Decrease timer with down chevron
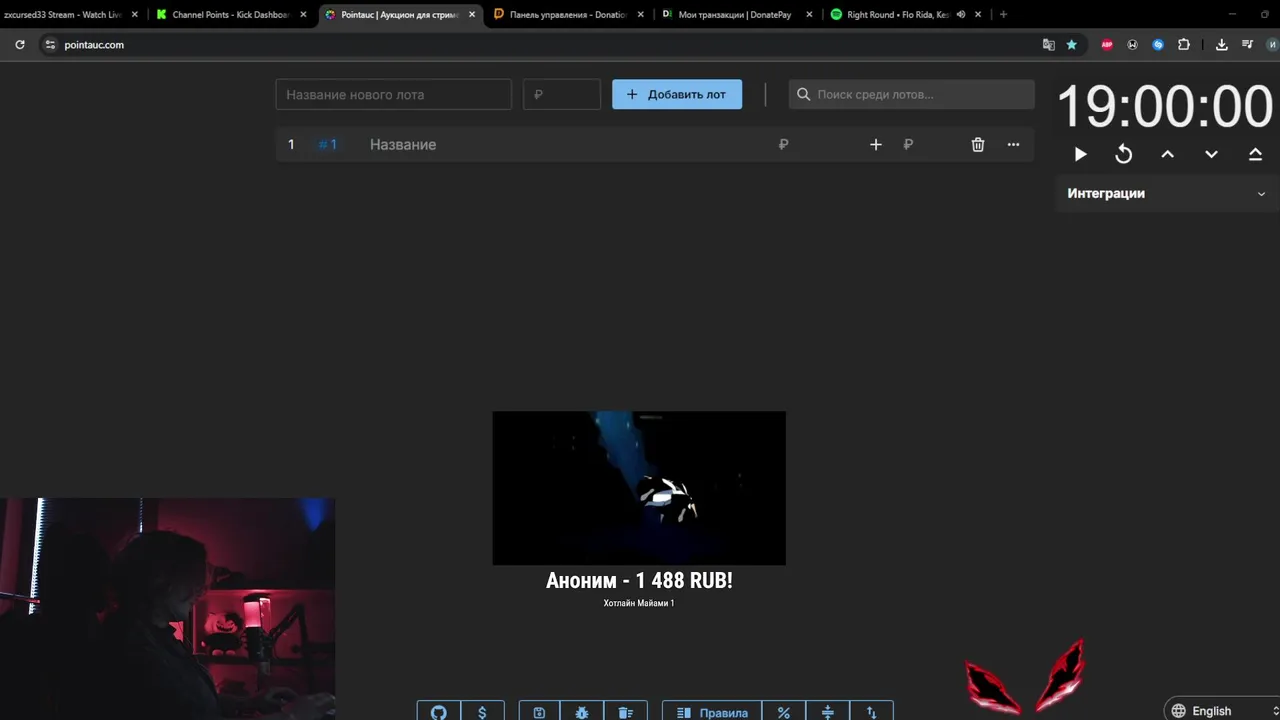1280x720 pixels. point(1211,154)
